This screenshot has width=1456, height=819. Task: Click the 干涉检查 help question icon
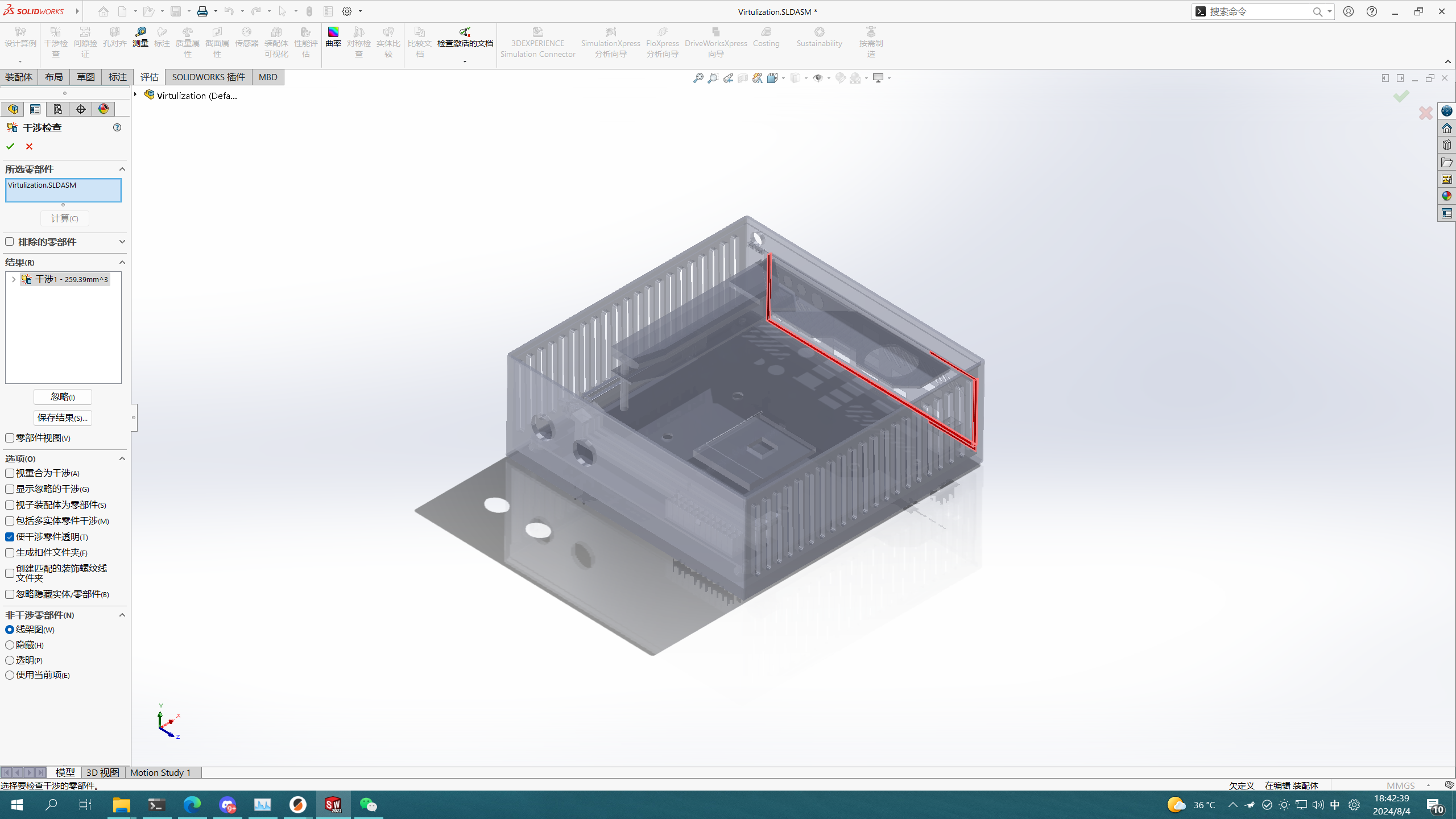click(x=117, y=127)
